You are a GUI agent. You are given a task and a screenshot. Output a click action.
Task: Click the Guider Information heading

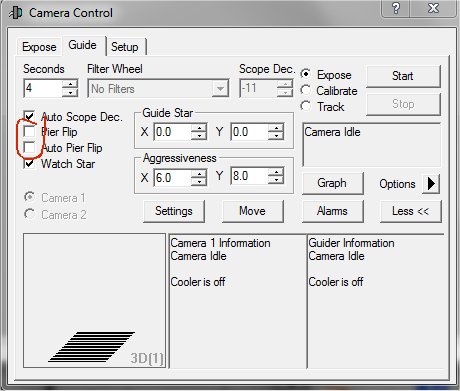[351, 243]
